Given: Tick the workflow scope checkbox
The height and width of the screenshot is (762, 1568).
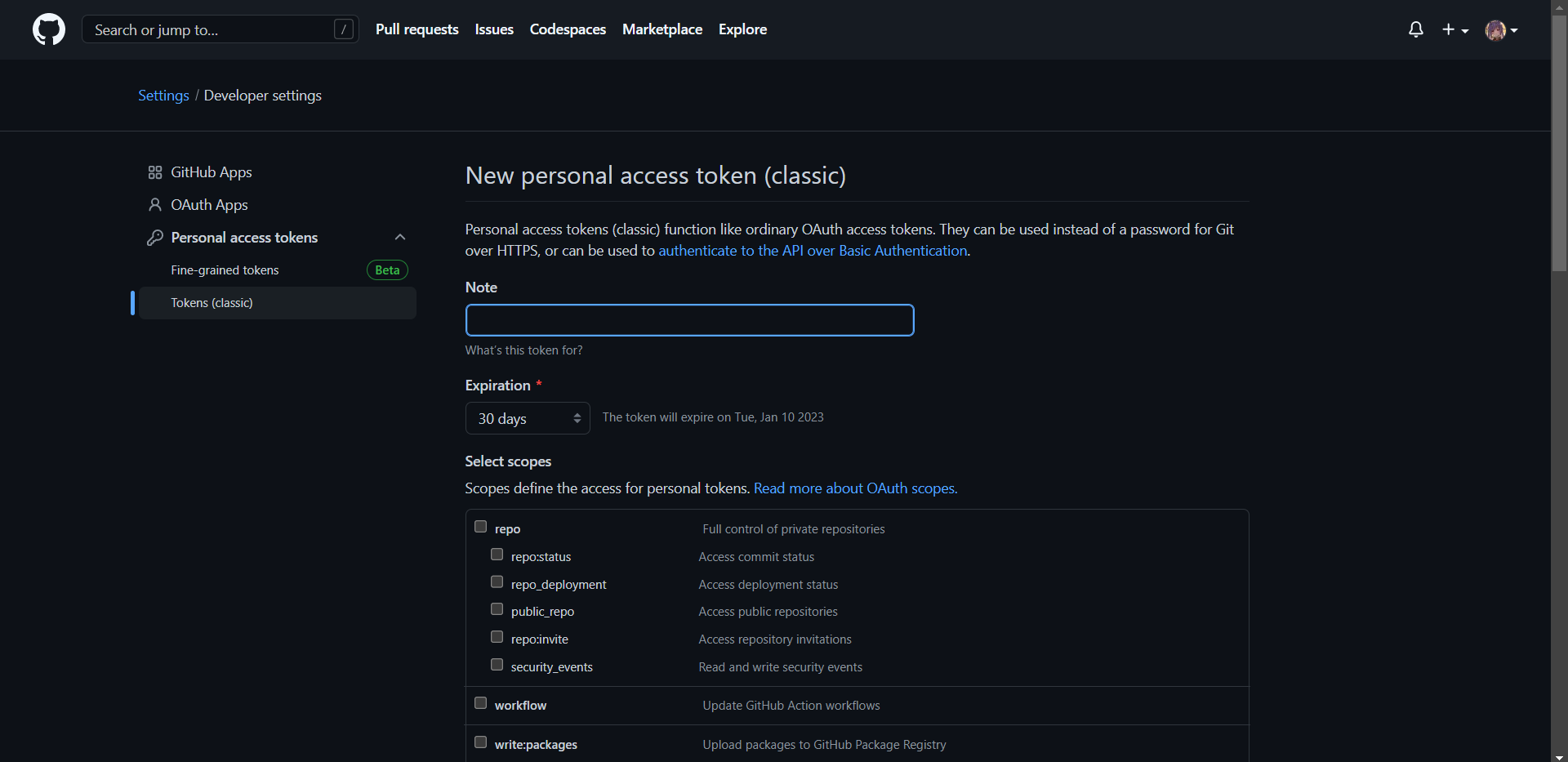Looking at the screenshot, I should pyautogui.click(x=481, y=703).
